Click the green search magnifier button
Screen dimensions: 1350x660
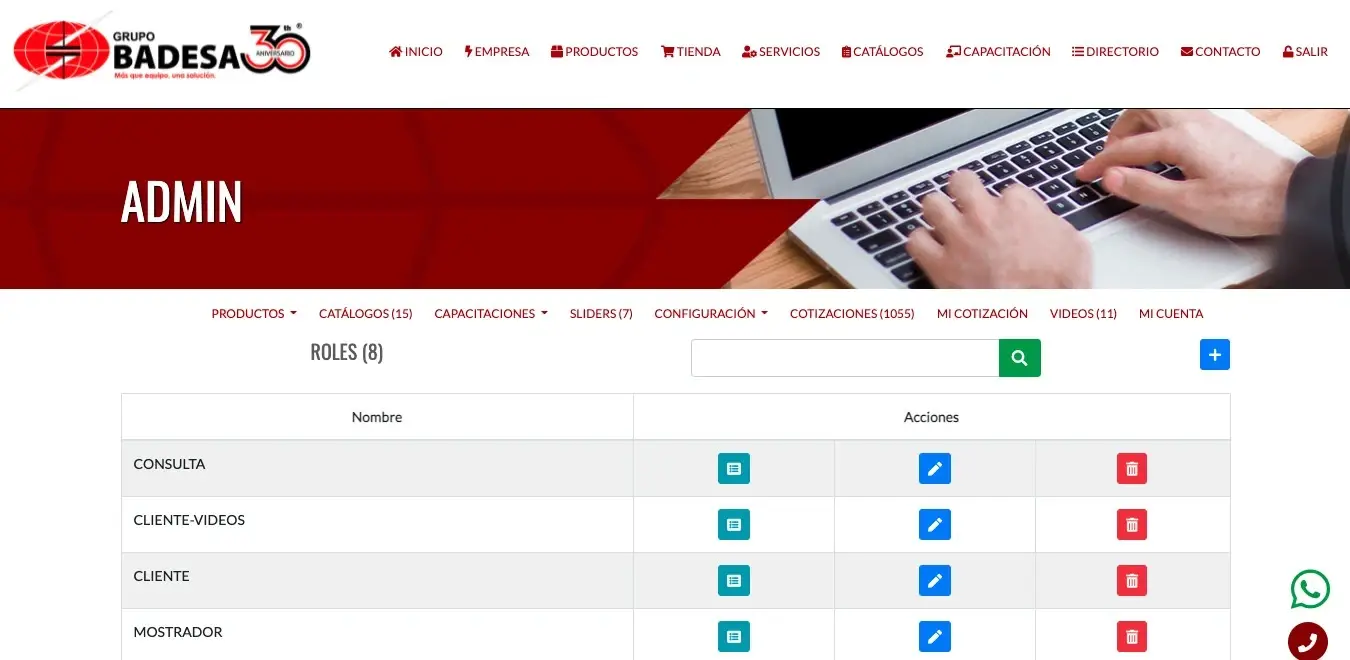[x=1019, y=358]
